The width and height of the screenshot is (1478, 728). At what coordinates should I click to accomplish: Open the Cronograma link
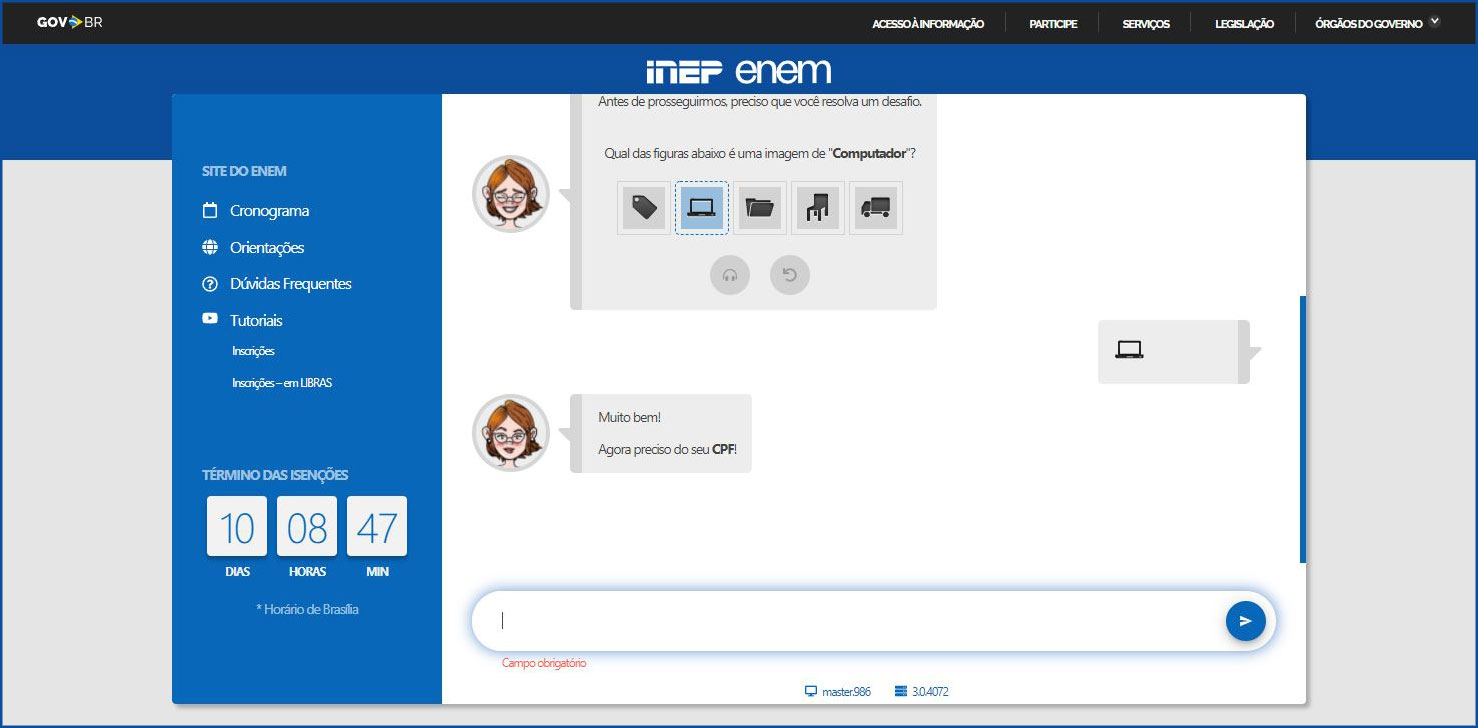[269, 211]
